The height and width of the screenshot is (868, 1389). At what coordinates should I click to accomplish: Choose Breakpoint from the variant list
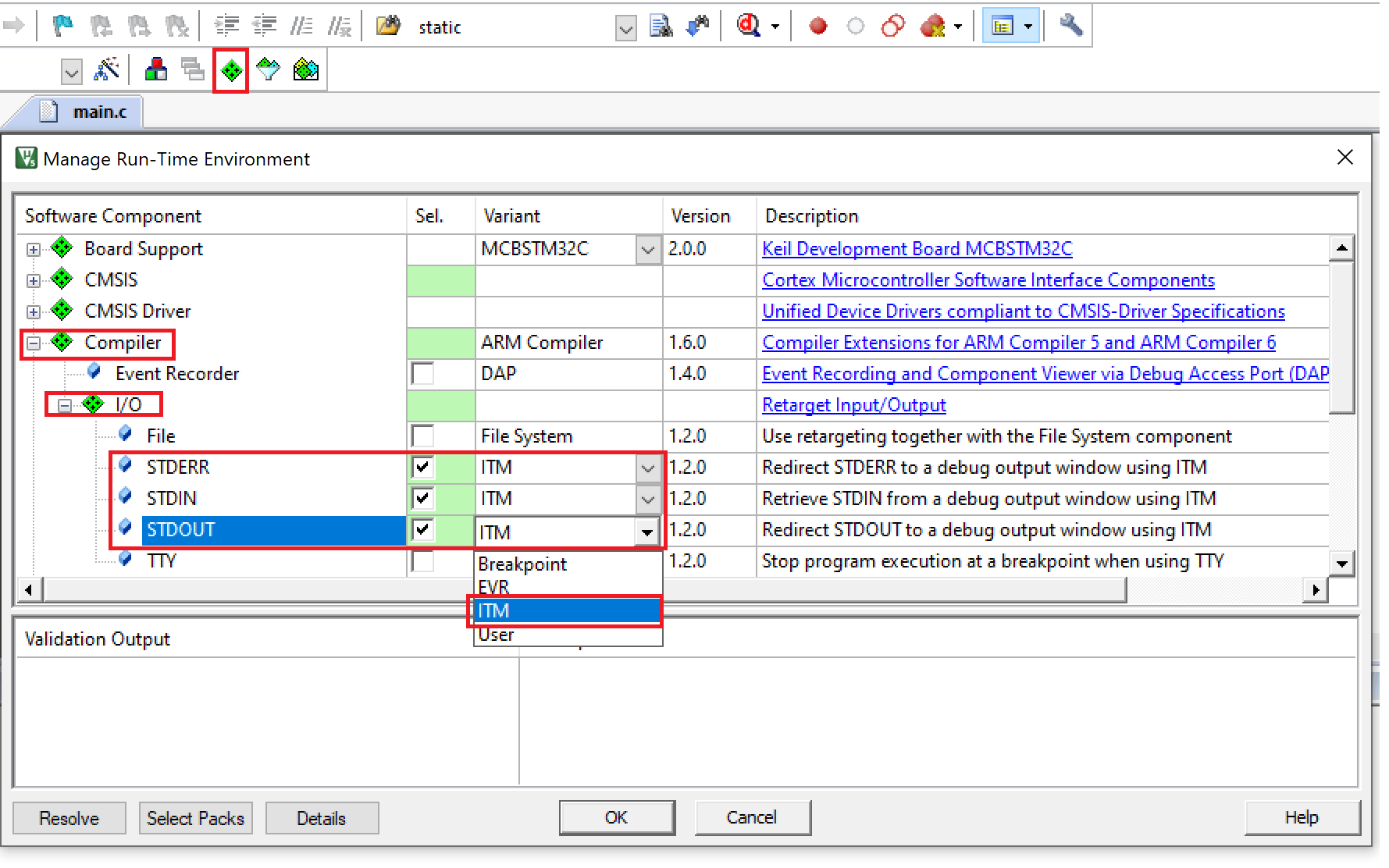click(568, 564)
